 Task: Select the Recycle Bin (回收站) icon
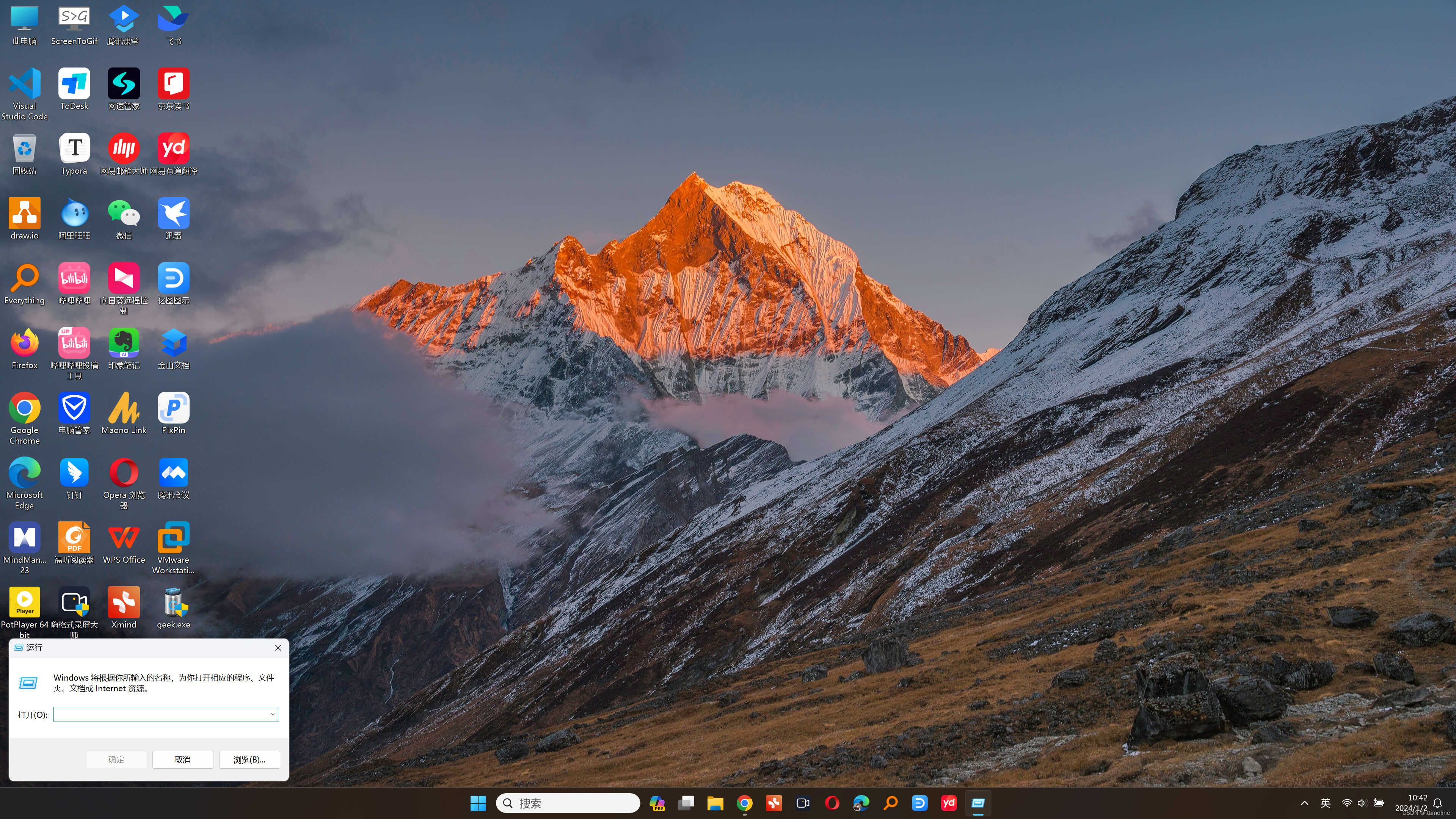click(24, 154)
